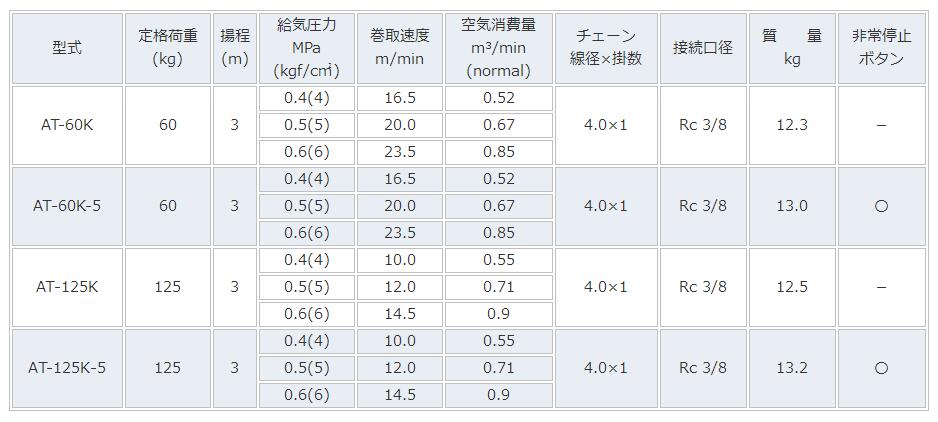This screenshot has height=422, width=938.
Task: Select the 巻取速度 m/min header
Action: 400,48
